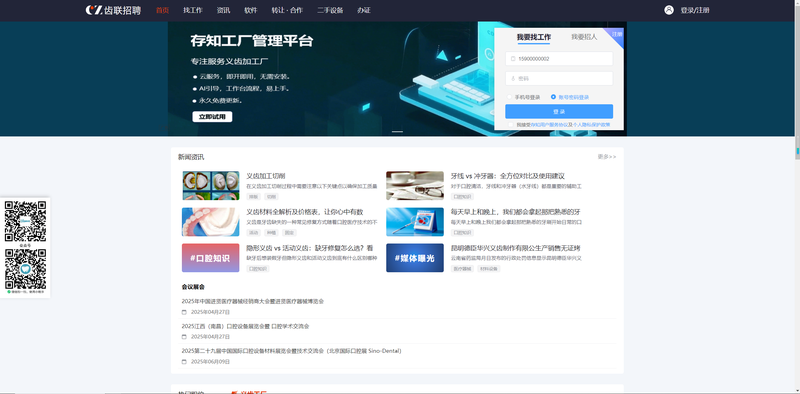Click the banner carousel indicator dash
This screenshot has width=800, height=394.
[397, 132]
